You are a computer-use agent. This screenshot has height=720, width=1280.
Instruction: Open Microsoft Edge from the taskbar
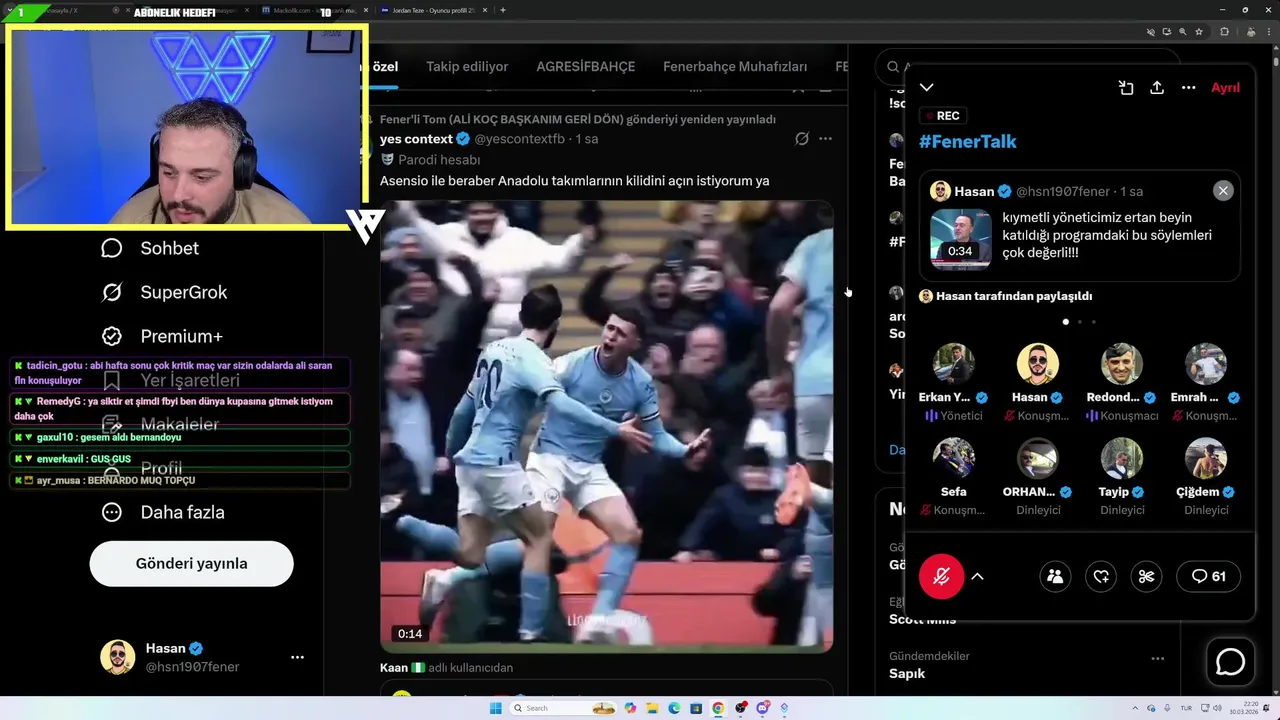pyautogui.click(x=674, y=708)
